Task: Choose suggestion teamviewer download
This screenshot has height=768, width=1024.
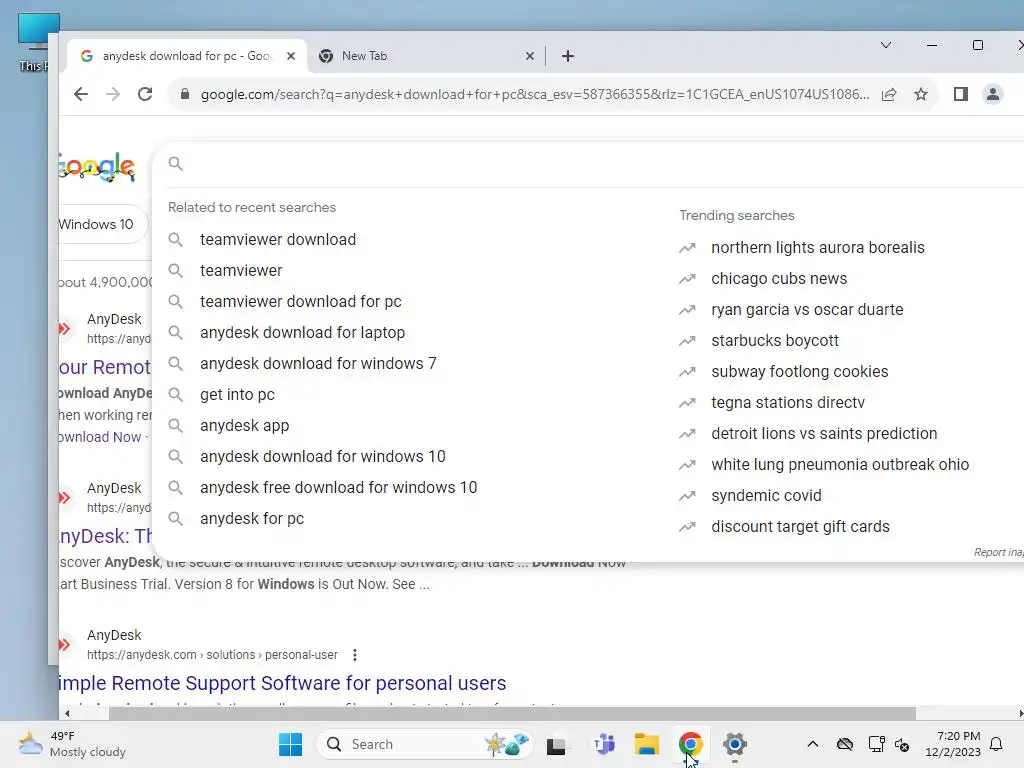Action: (278, 240)
